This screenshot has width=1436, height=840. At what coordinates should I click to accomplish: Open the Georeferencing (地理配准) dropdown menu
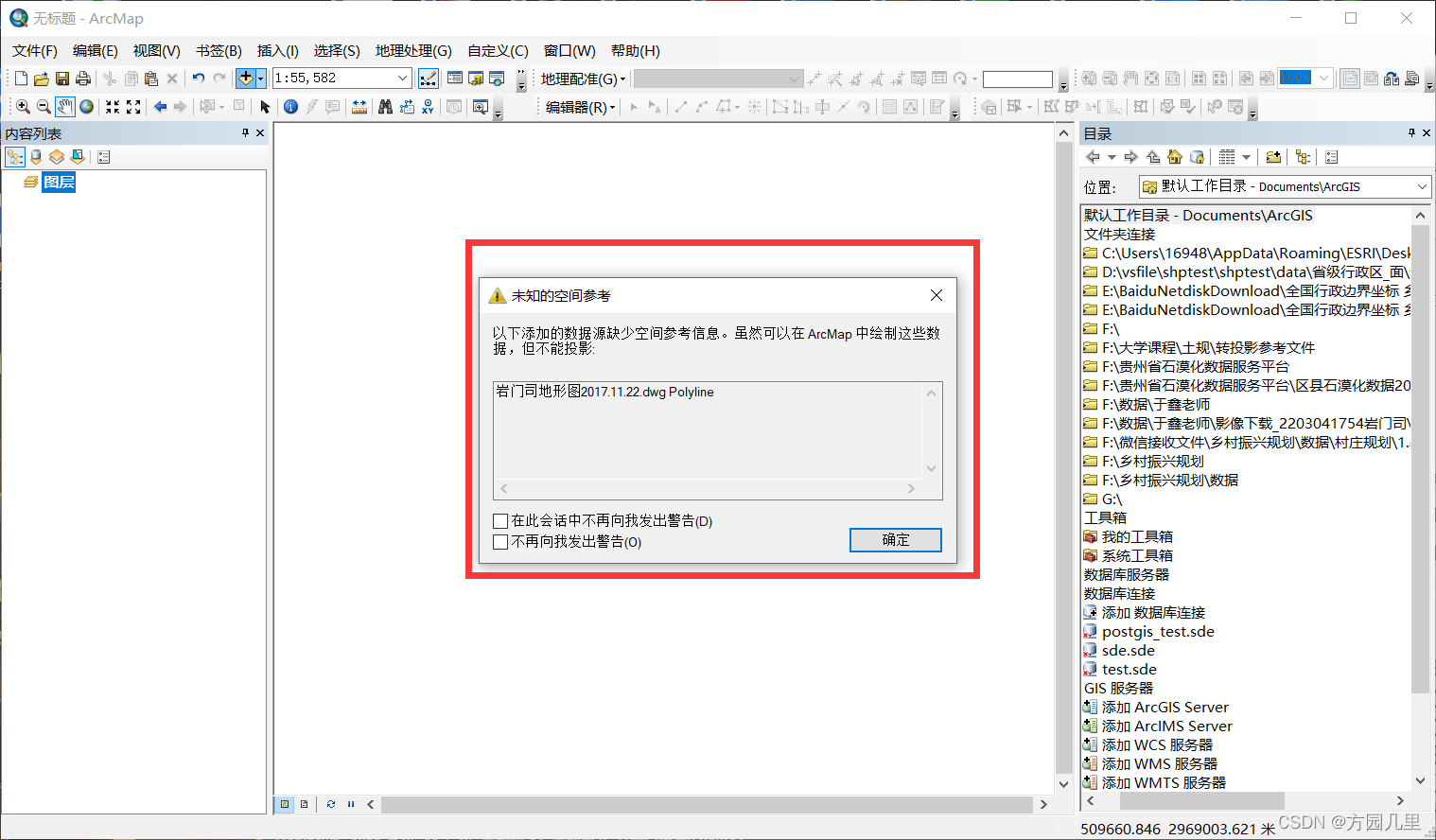coord(583,79)
